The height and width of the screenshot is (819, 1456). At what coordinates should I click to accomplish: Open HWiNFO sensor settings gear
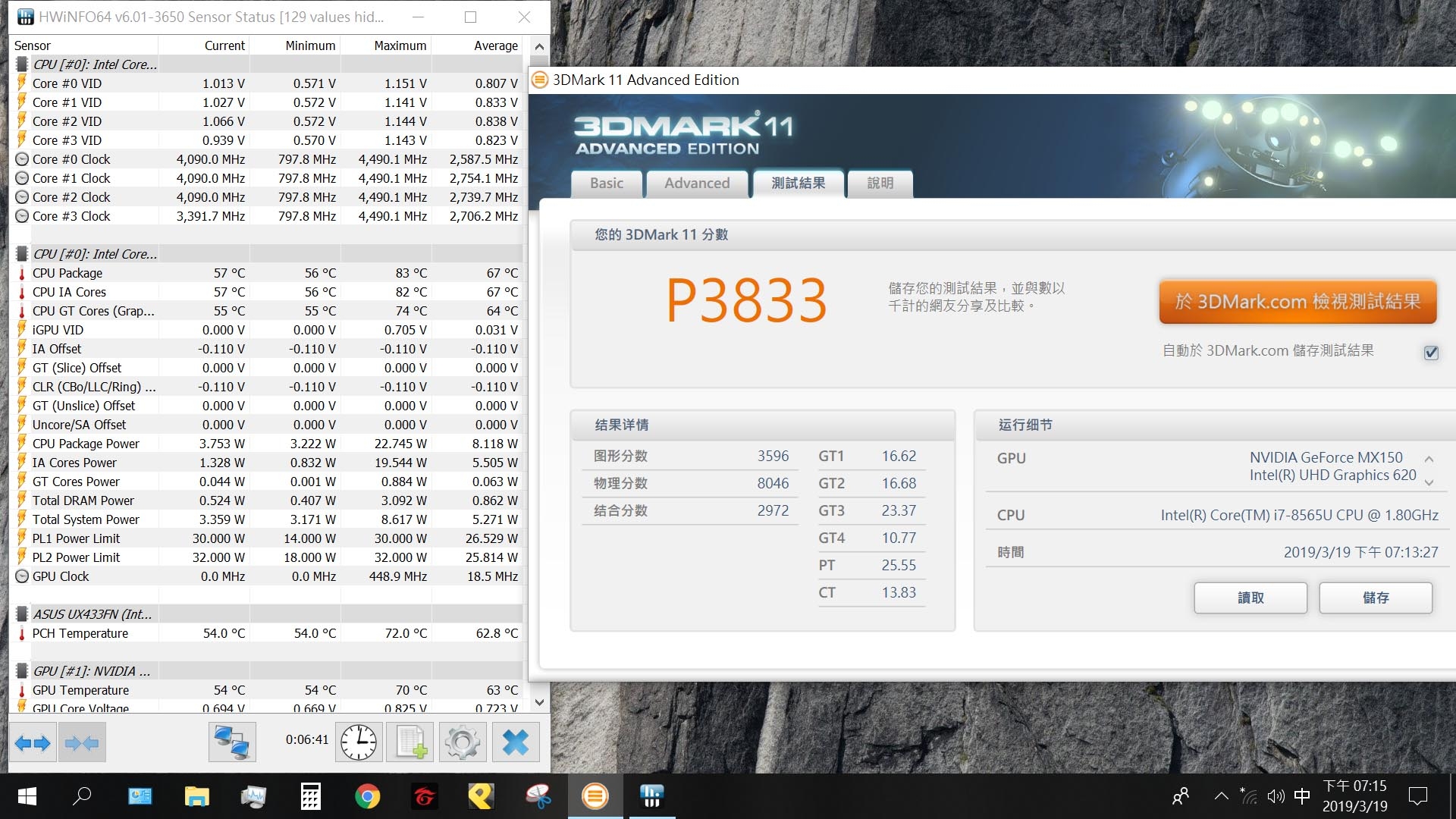[x=463, y=742]
